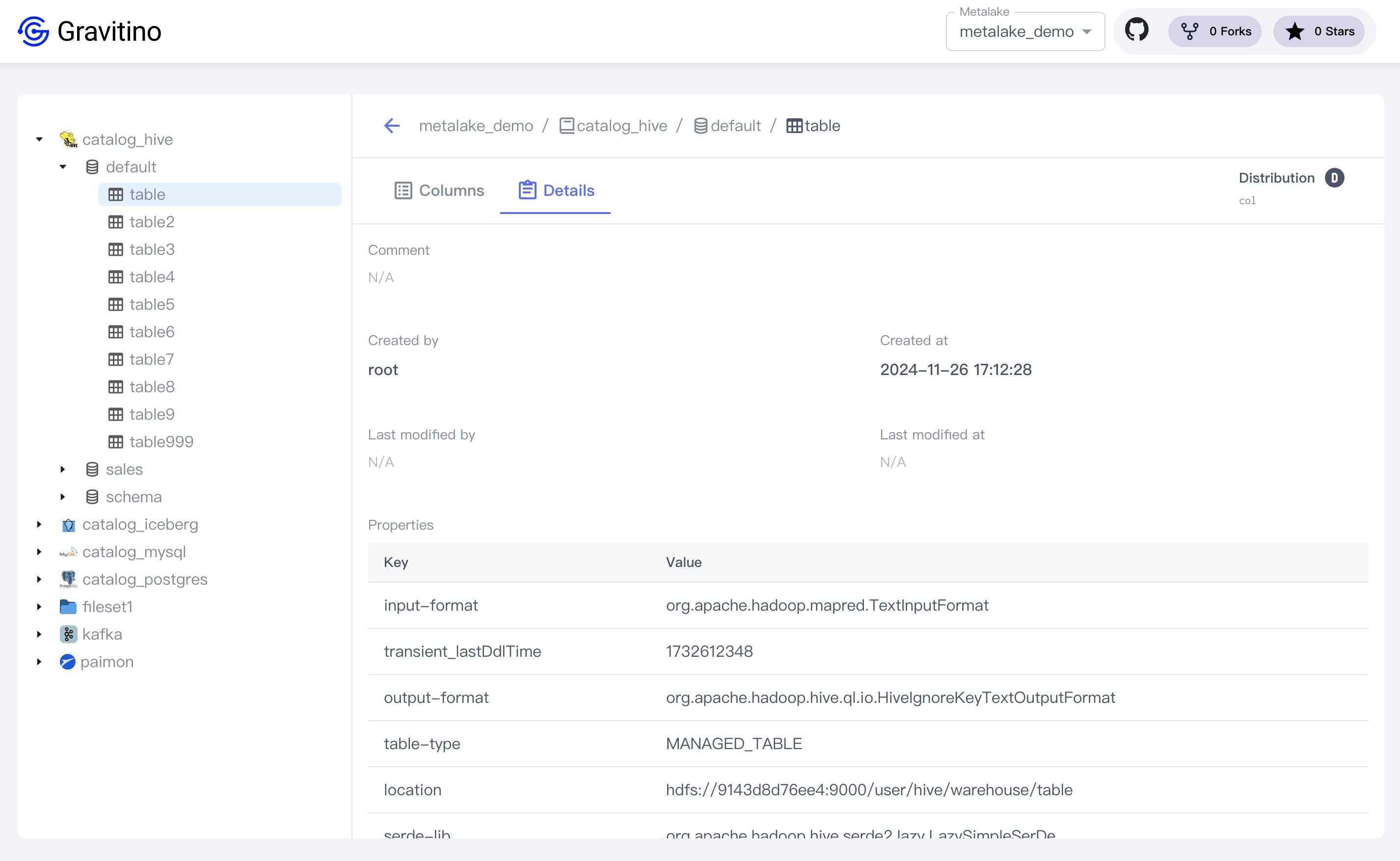
Task: Go to catalog_hive in breadcrumb
Action: click(x=621, y=126)
